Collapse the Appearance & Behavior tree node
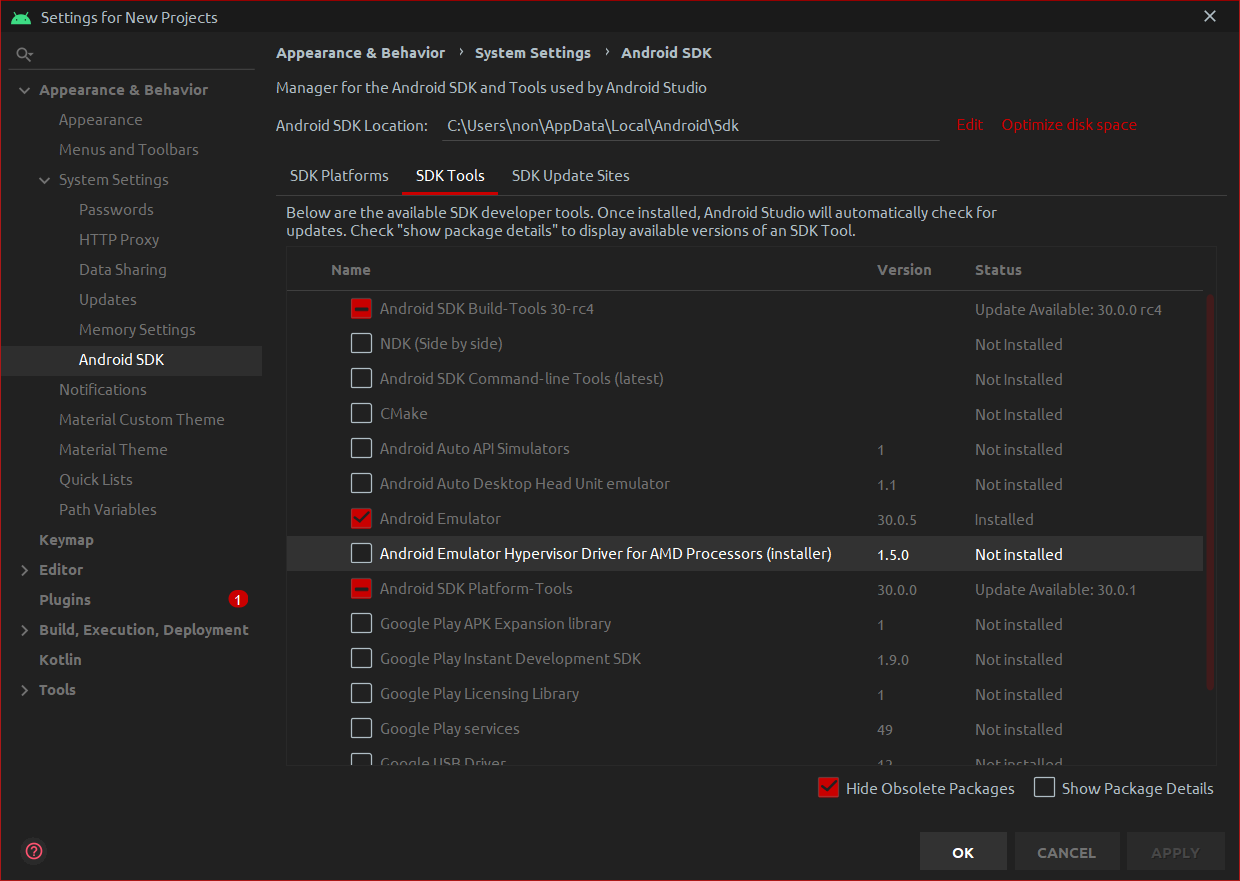 point(25,90)
